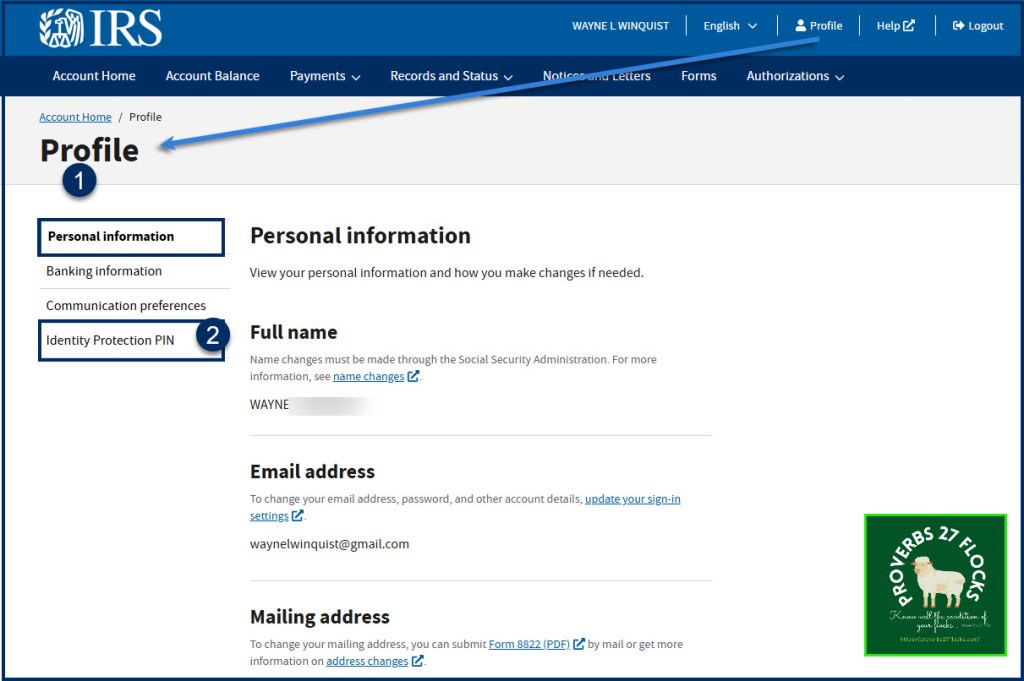This screenshot has height=681, width=1024.
Task: Select Identity Protection PIN in sidebar
Action: coord(110,340)
